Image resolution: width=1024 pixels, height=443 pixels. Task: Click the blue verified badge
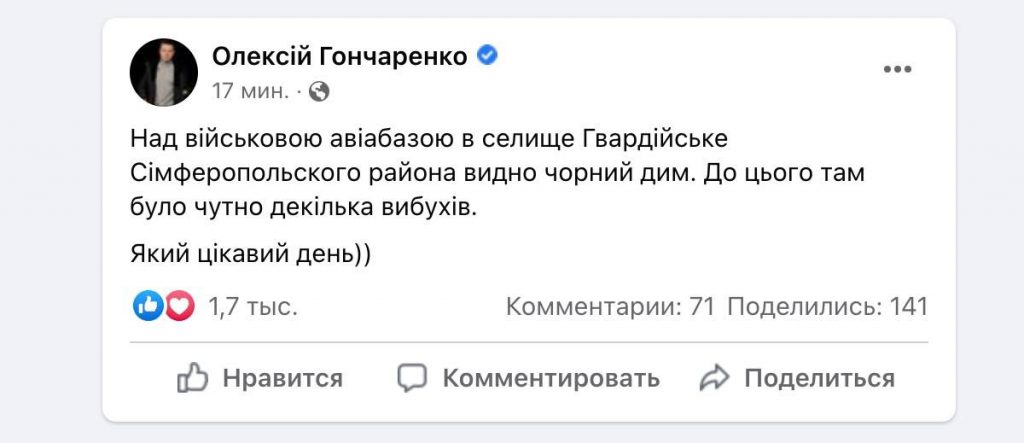pyautogui.click(x=487, y=56)
